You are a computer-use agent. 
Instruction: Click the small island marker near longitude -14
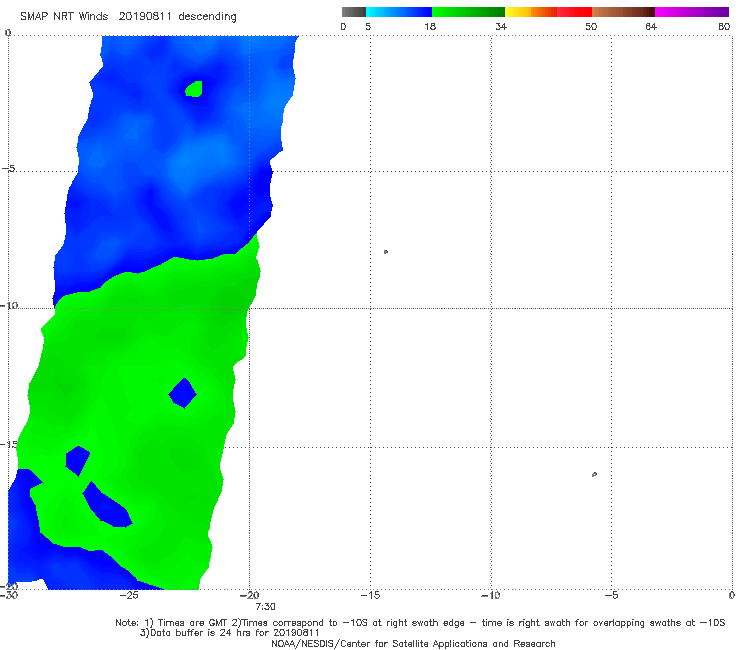tap(386, 252)
